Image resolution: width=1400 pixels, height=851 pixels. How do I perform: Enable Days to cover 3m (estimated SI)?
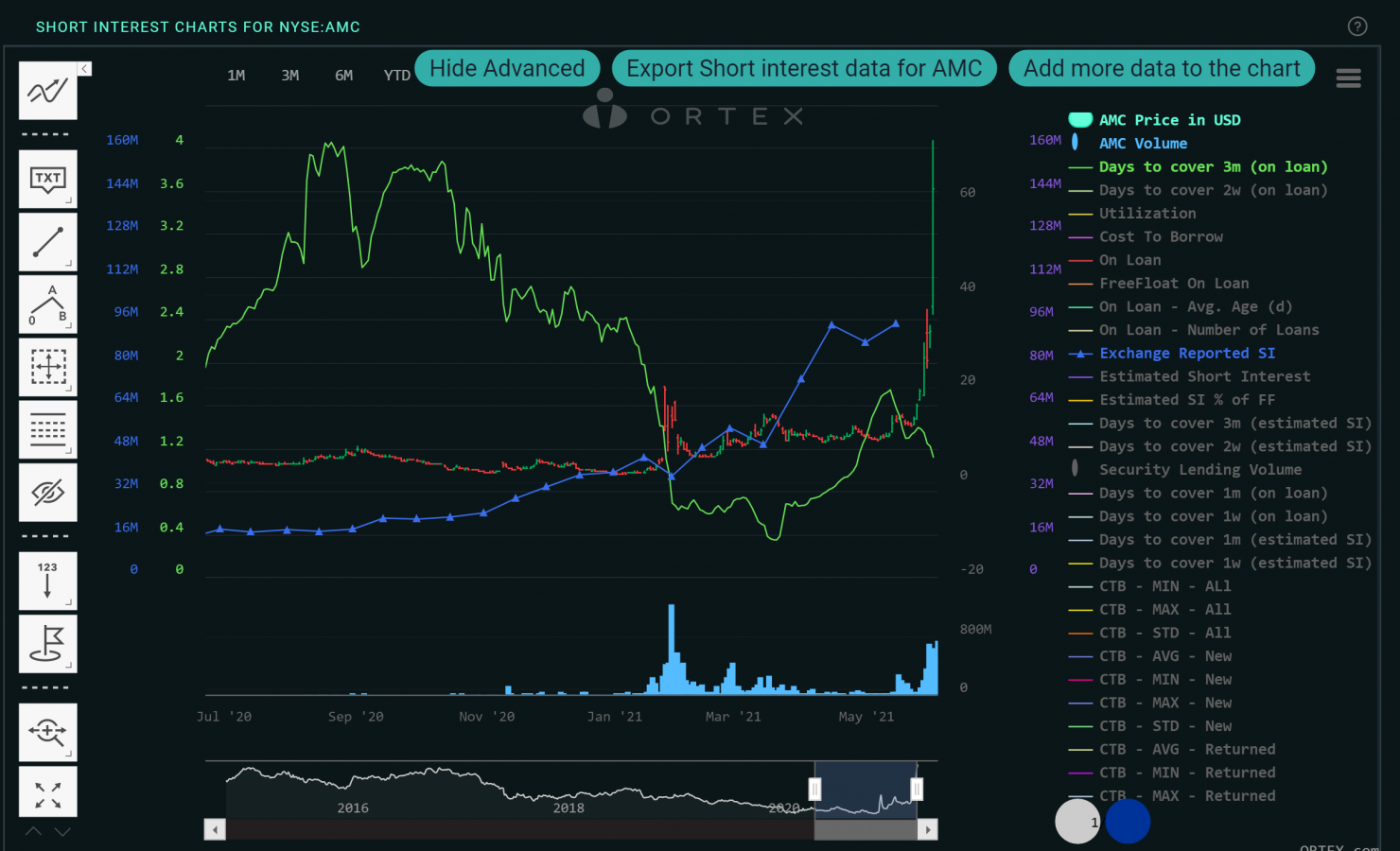(x=1235, y=423)
